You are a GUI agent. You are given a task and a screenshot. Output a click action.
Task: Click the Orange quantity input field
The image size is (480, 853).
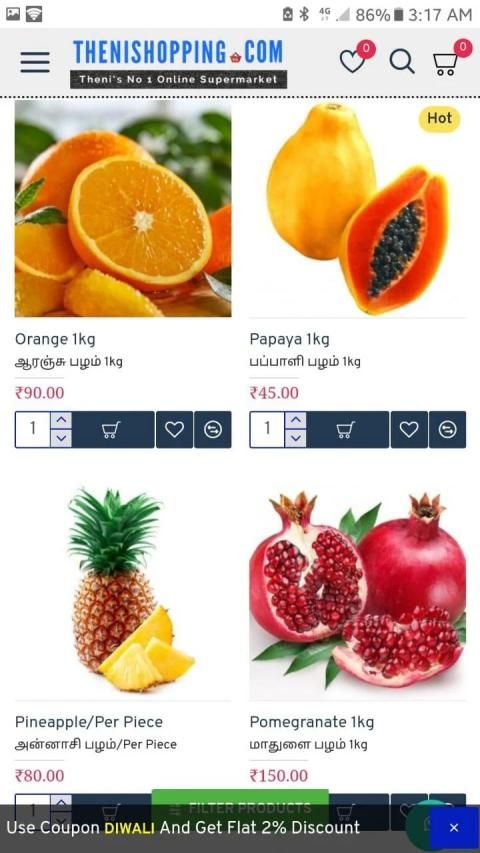33,430
